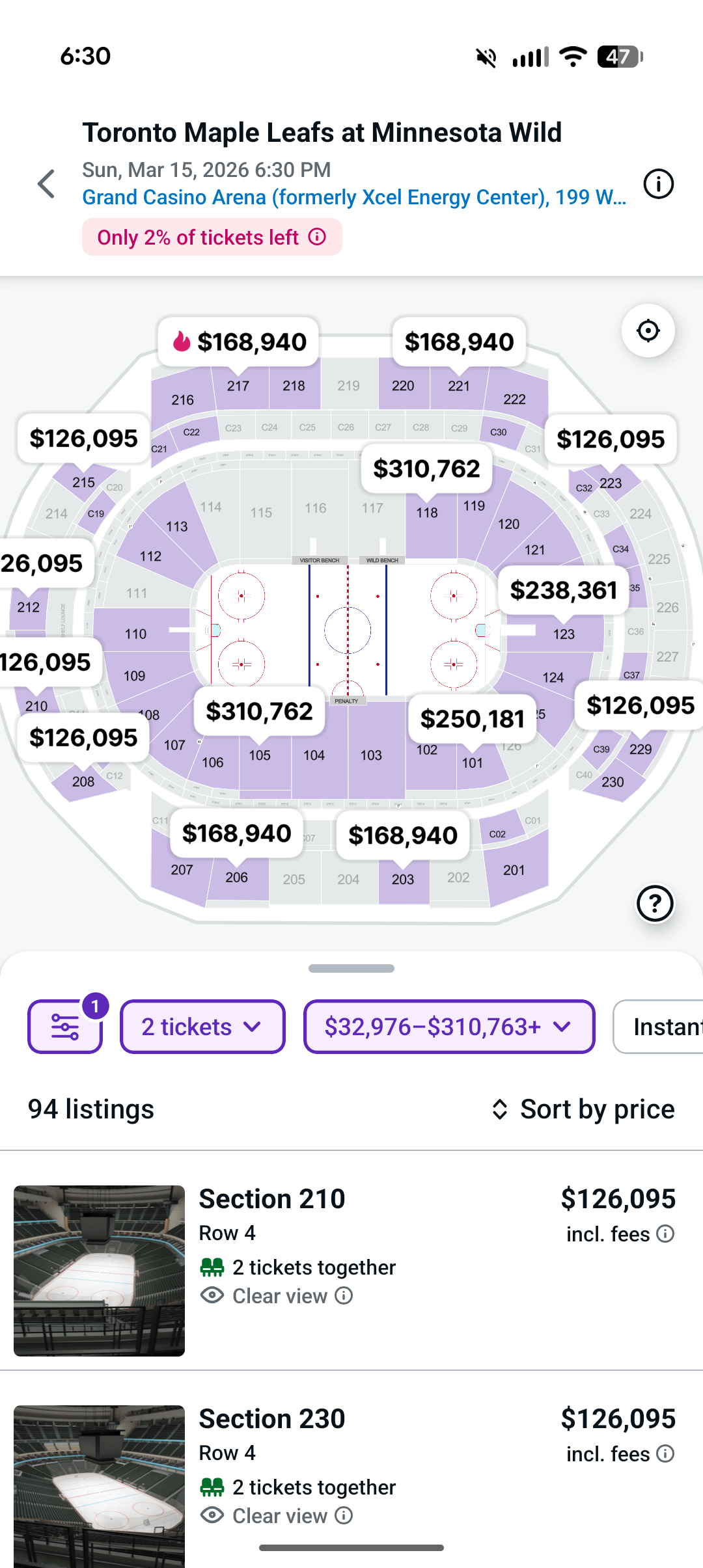Open the Grand Casino Arena venue link
The height and width of the screenshot is (1568, 703).
(x=354, y=197)
